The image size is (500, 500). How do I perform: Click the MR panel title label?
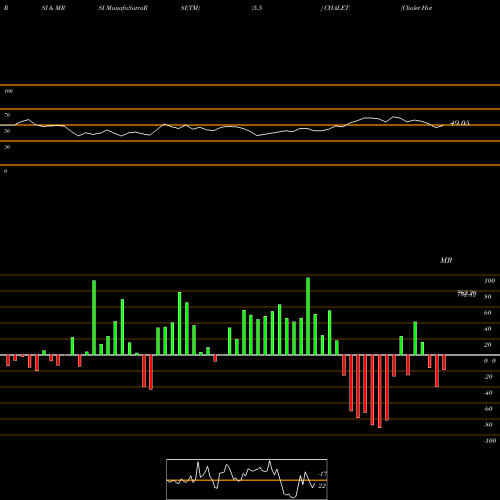(446, 260)
